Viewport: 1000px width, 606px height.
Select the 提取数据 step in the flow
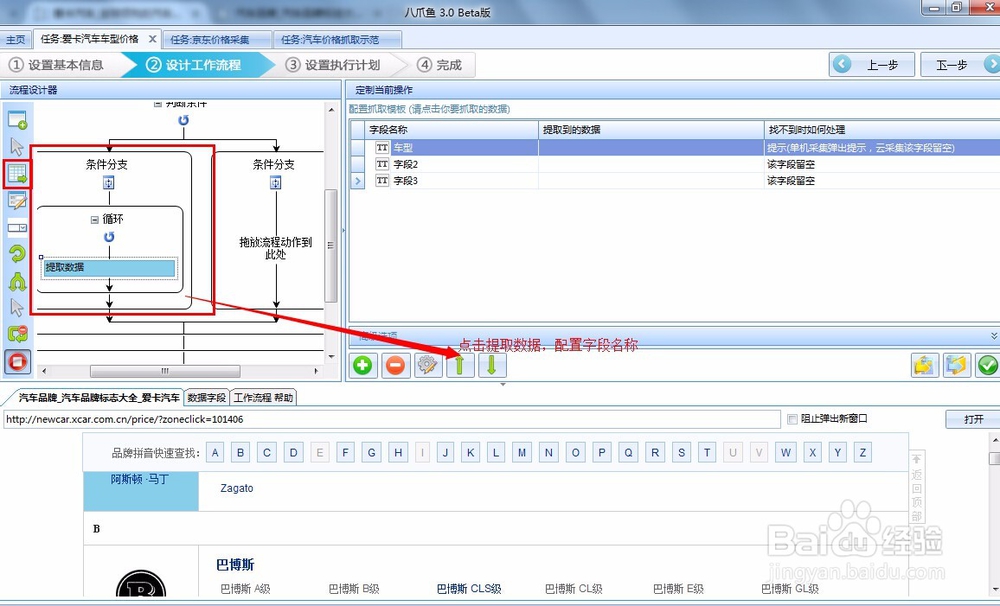[x=109, y=267]
